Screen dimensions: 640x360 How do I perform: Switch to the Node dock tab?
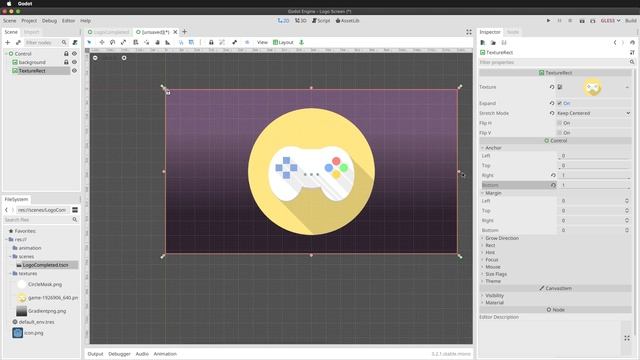pyautogui.click(x=513, y=32)
